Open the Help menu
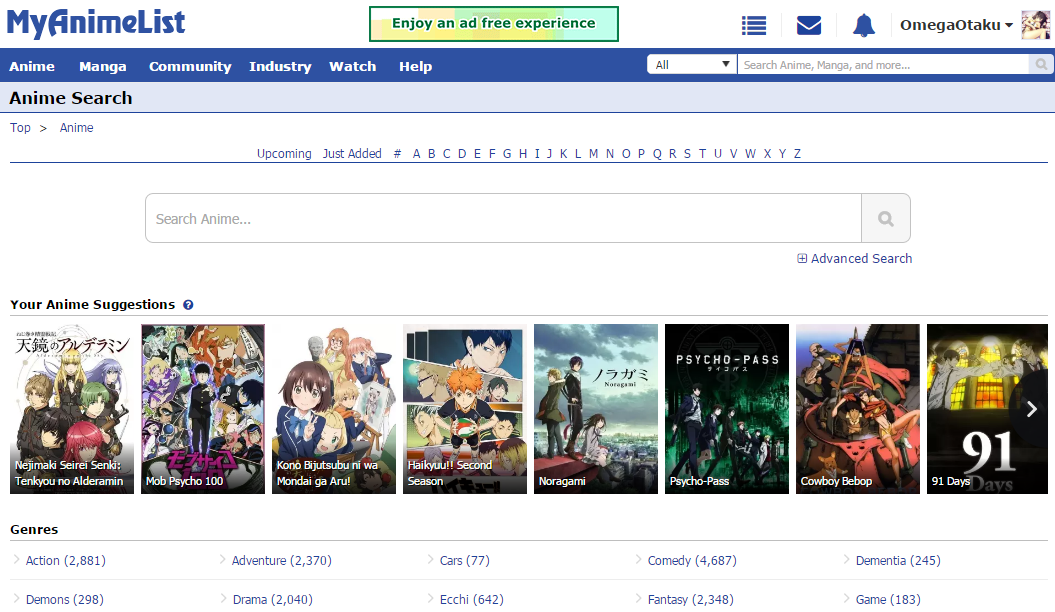The width and height of the screenshot is (1055, 612). (x=415, y=67)
